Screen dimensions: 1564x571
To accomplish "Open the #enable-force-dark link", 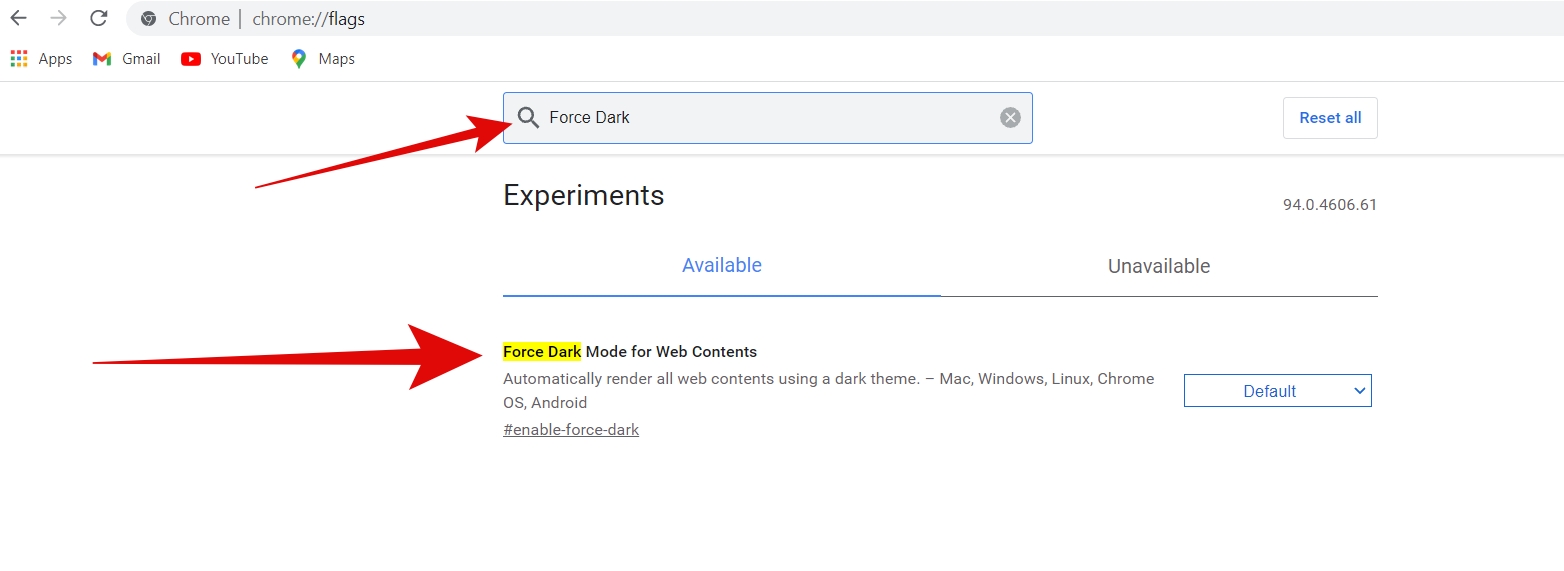I will (571, 430).
